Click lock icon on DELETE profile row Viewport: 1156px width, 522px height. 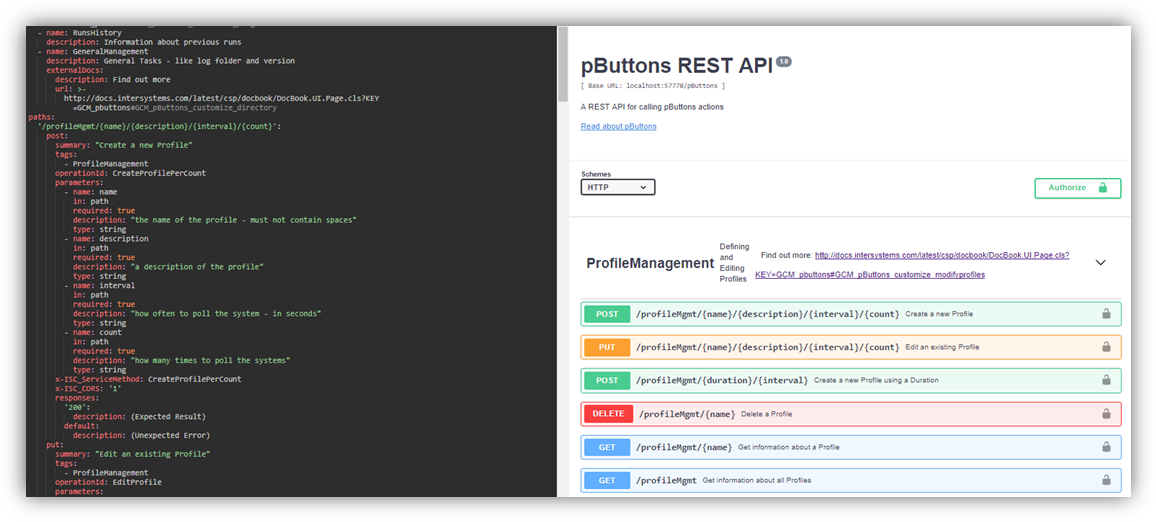(x=1106, y=414)
